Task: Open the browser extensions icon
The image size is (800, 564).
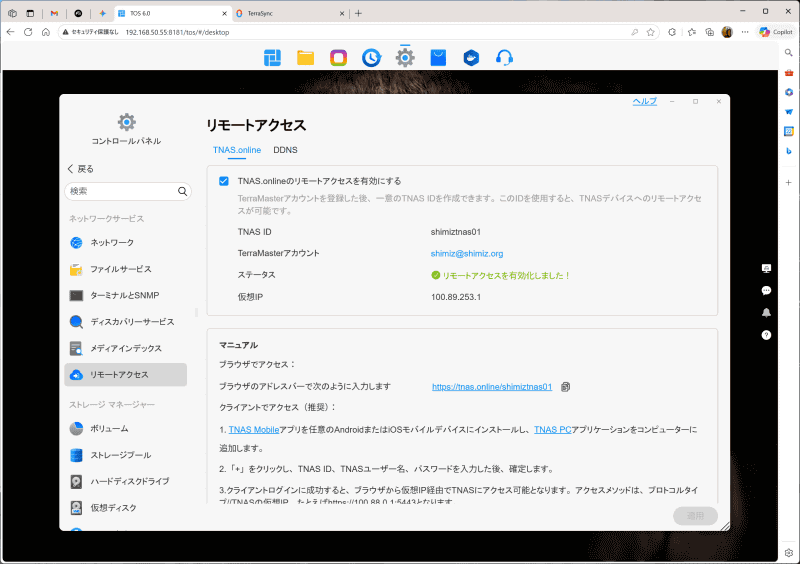Action: click(672, 32)
